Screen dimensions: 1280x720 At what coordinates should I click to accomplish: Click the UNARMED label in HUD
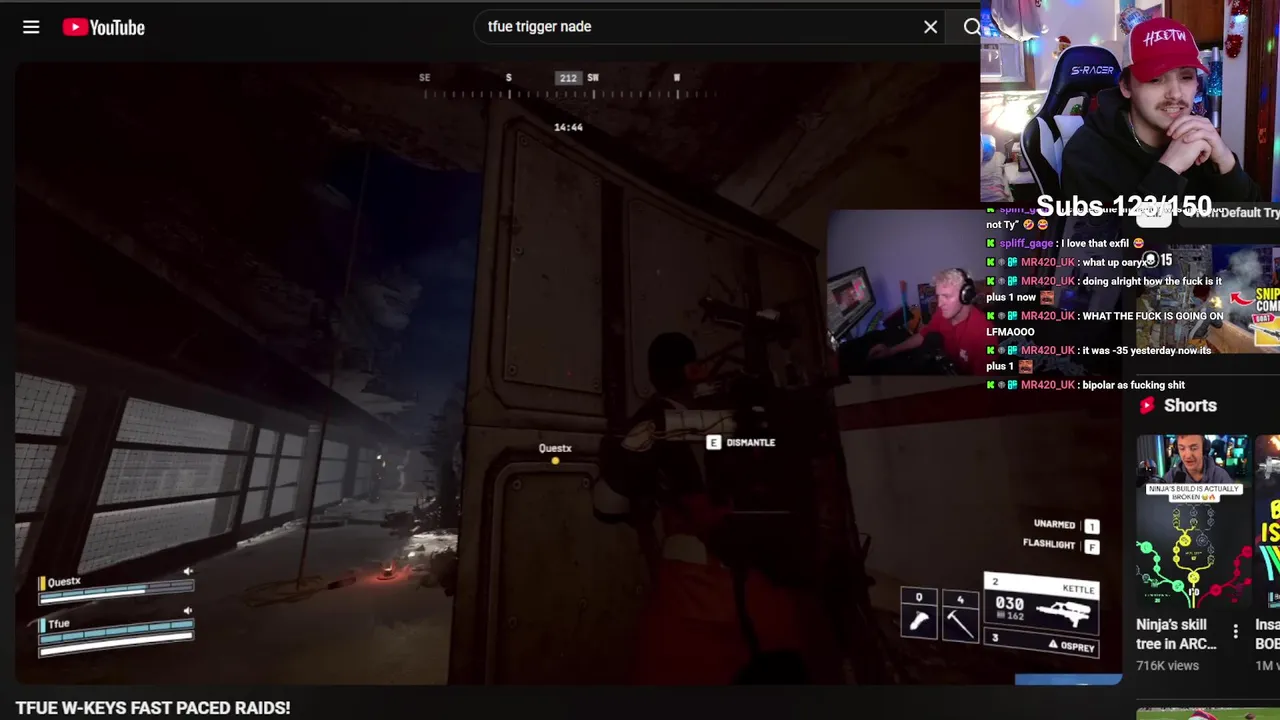coord(1054,524)
